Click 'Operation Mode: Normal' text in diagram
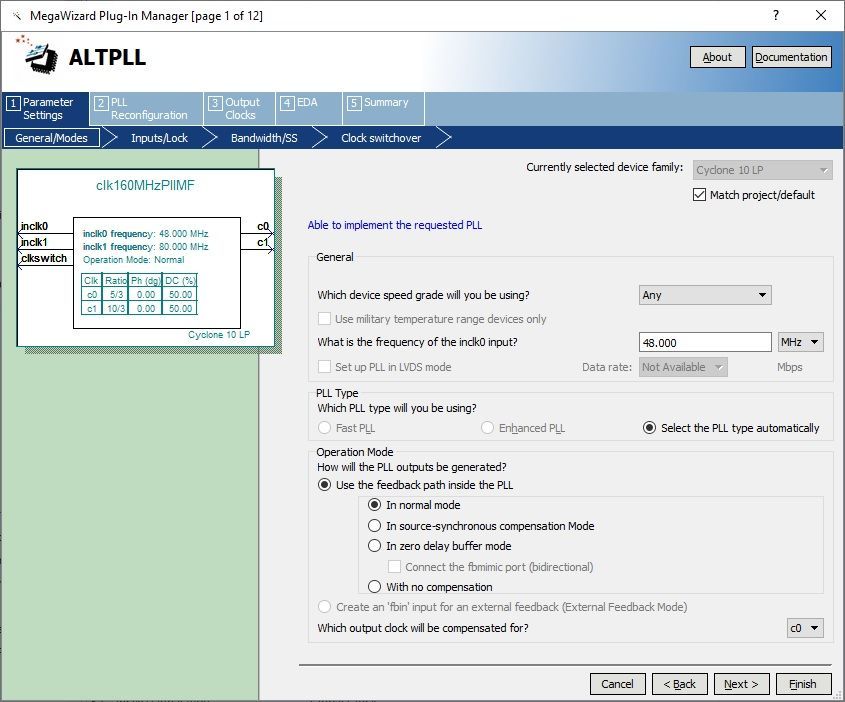Viewport: 845px width, 702px height. click(x=134, y=260)
